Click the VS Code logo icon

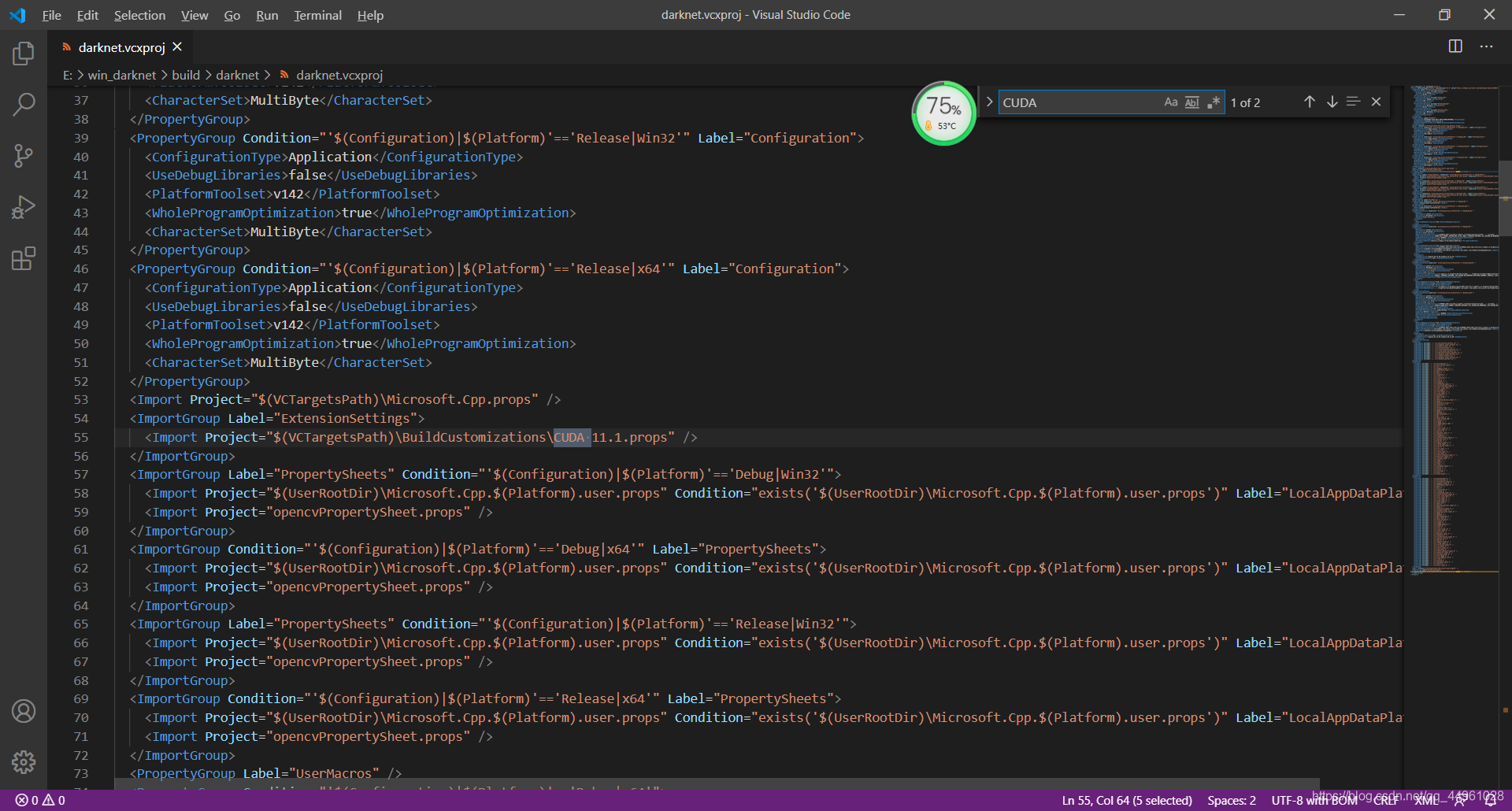tap(17, 15)
